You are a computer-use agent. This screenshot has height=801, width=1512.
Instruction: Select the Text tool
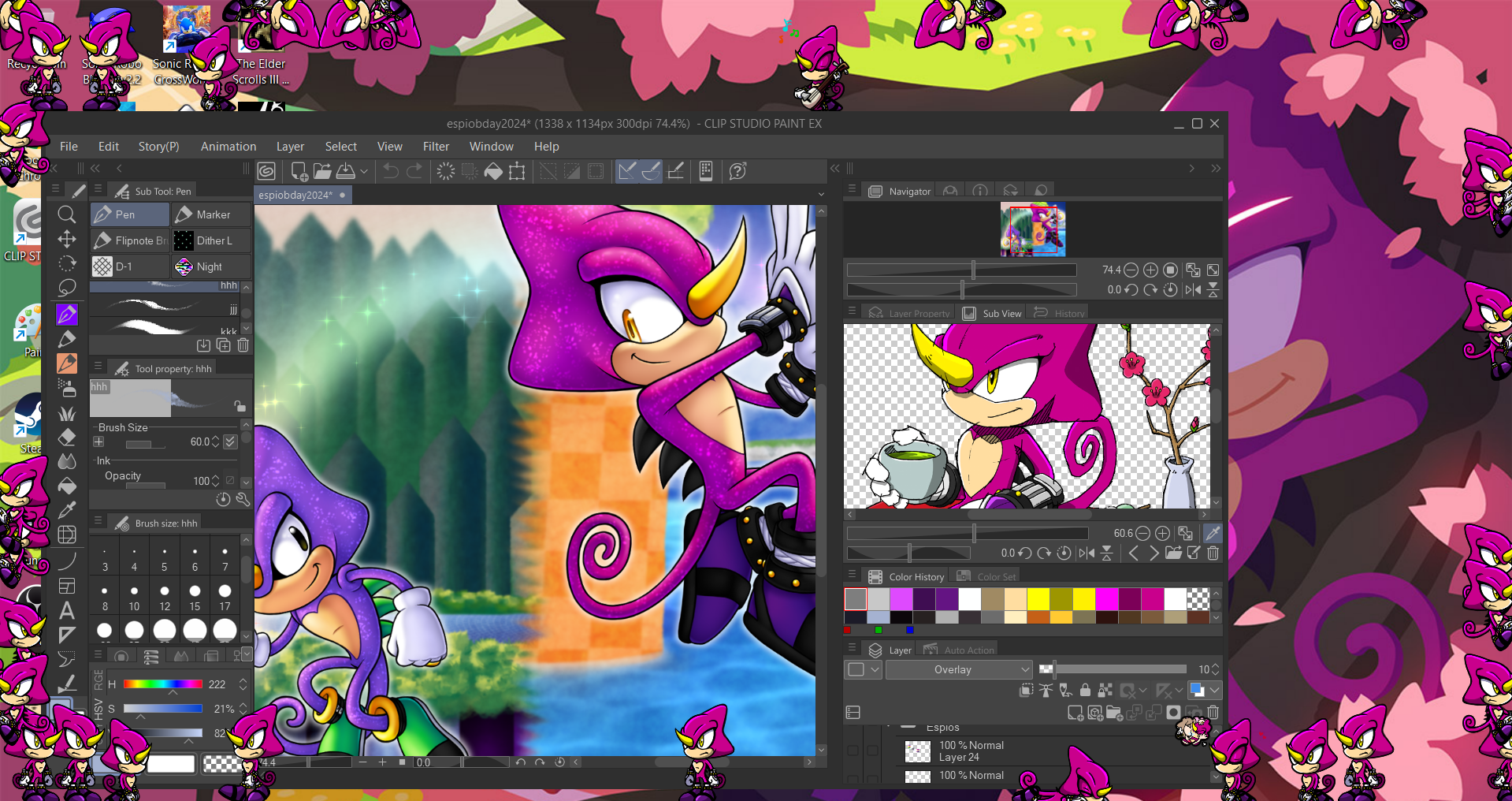pyautogui.click(x=67, y=610)
